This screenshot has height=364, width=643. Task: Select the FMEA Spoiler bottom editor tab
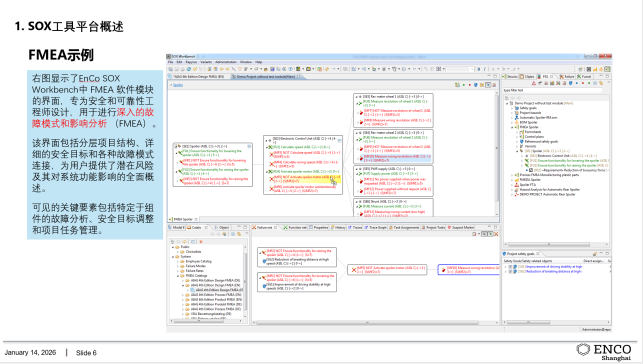pos(182,219)
